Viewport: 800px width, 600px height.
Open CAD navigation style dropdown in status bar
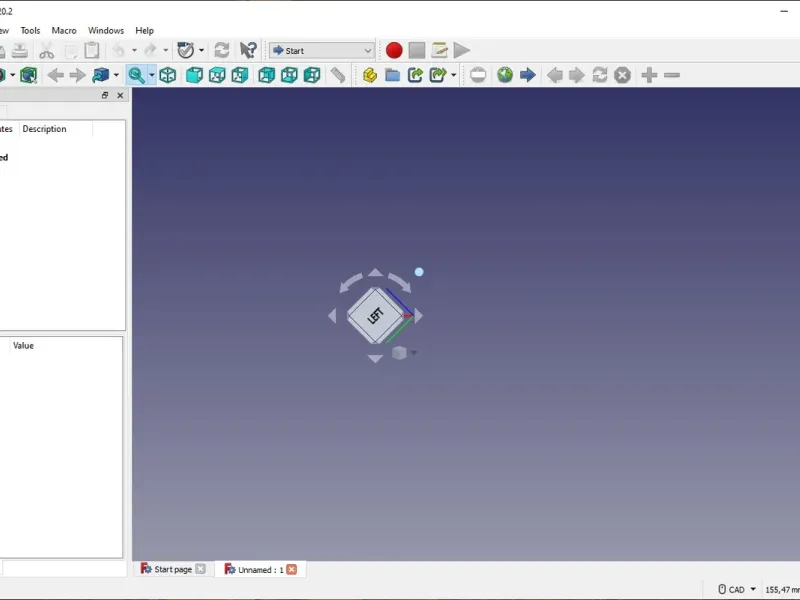pyautogui.click(x=738, y=589)
